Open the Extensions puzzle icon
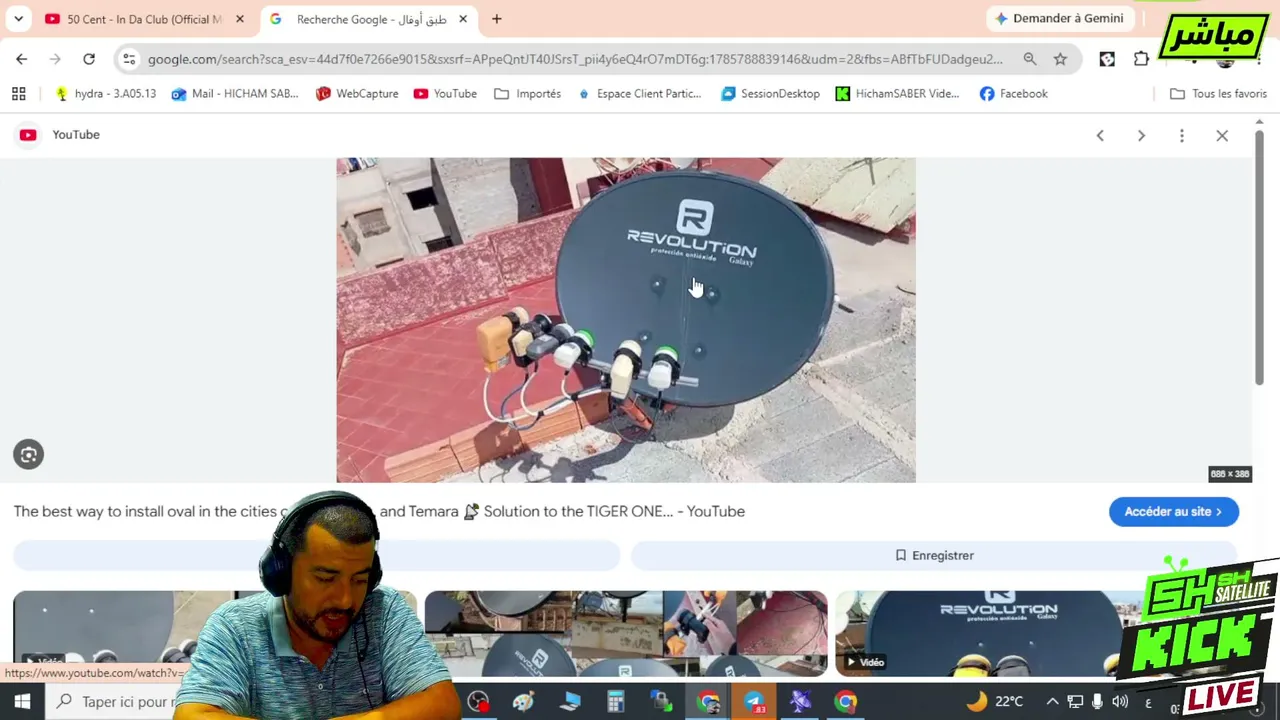 pyautogui.click(x=1141, y=59)
